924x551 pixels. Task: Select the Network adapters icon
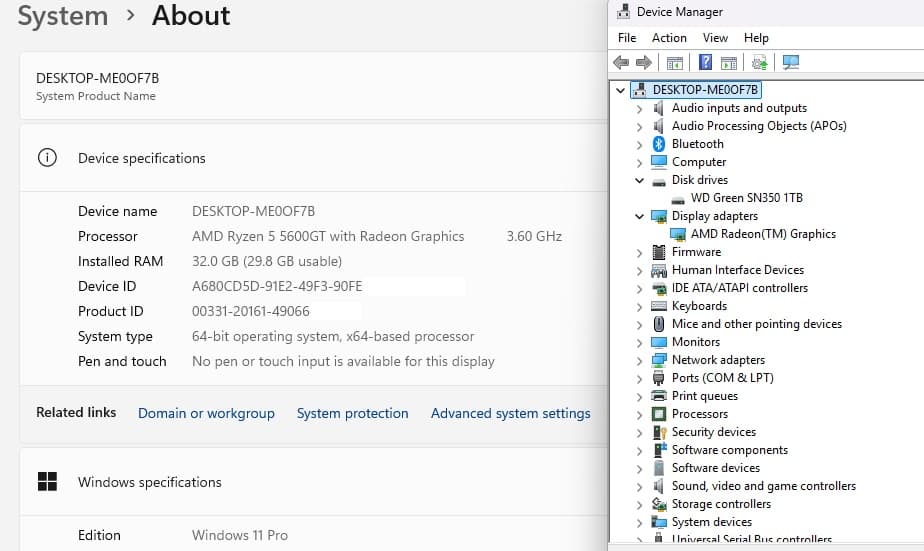click(x=659, y=360)
